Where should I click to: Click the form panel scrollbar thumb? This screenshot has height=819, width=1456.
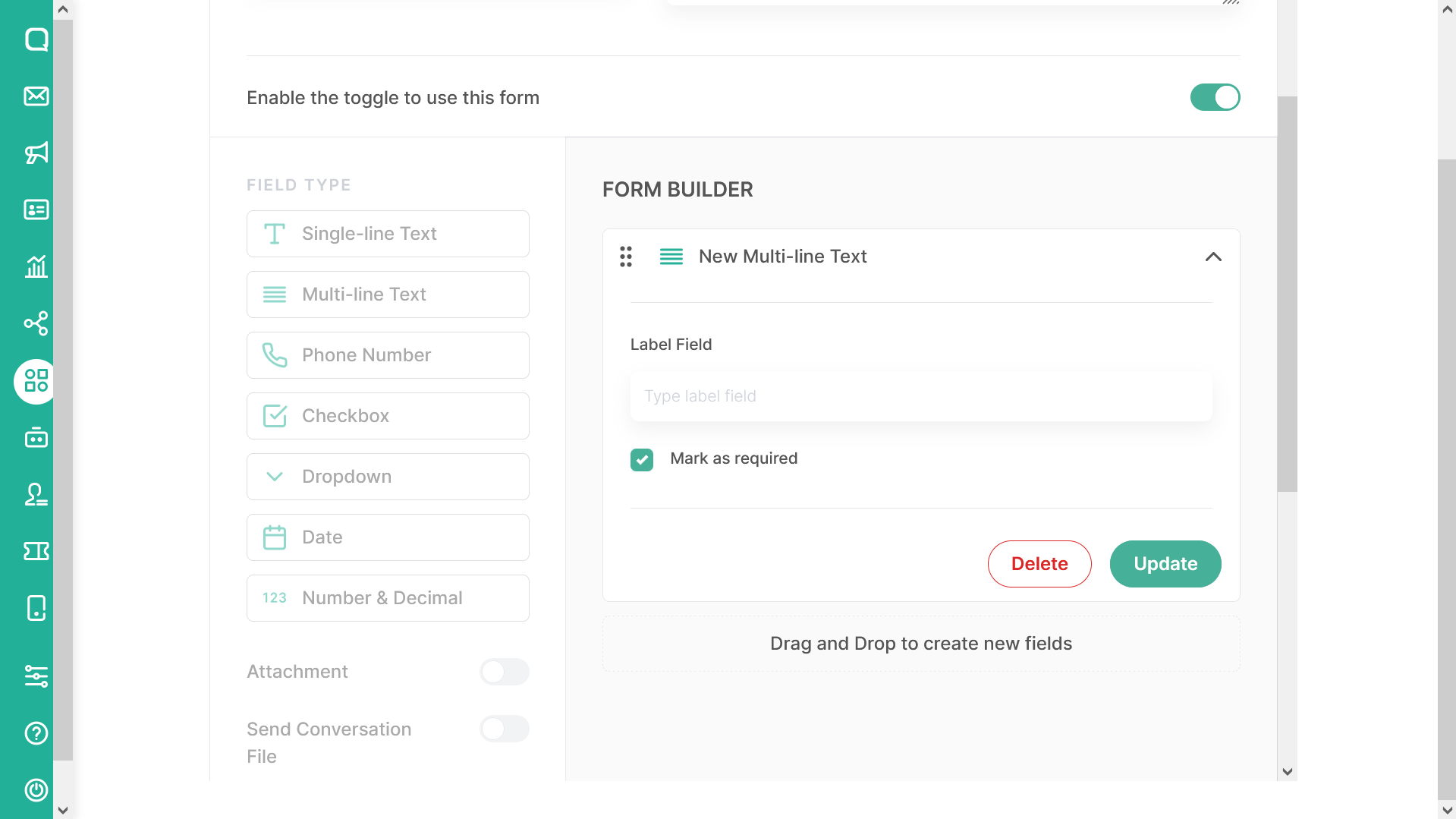click(1287, 294)
